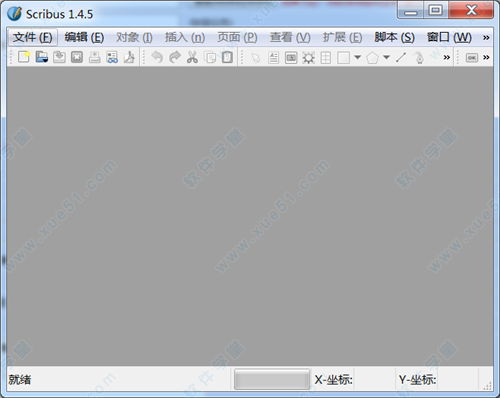Click the Undo arrow icon
The width and height of the screenshot is (500, 398).
[x=157, y=57]
